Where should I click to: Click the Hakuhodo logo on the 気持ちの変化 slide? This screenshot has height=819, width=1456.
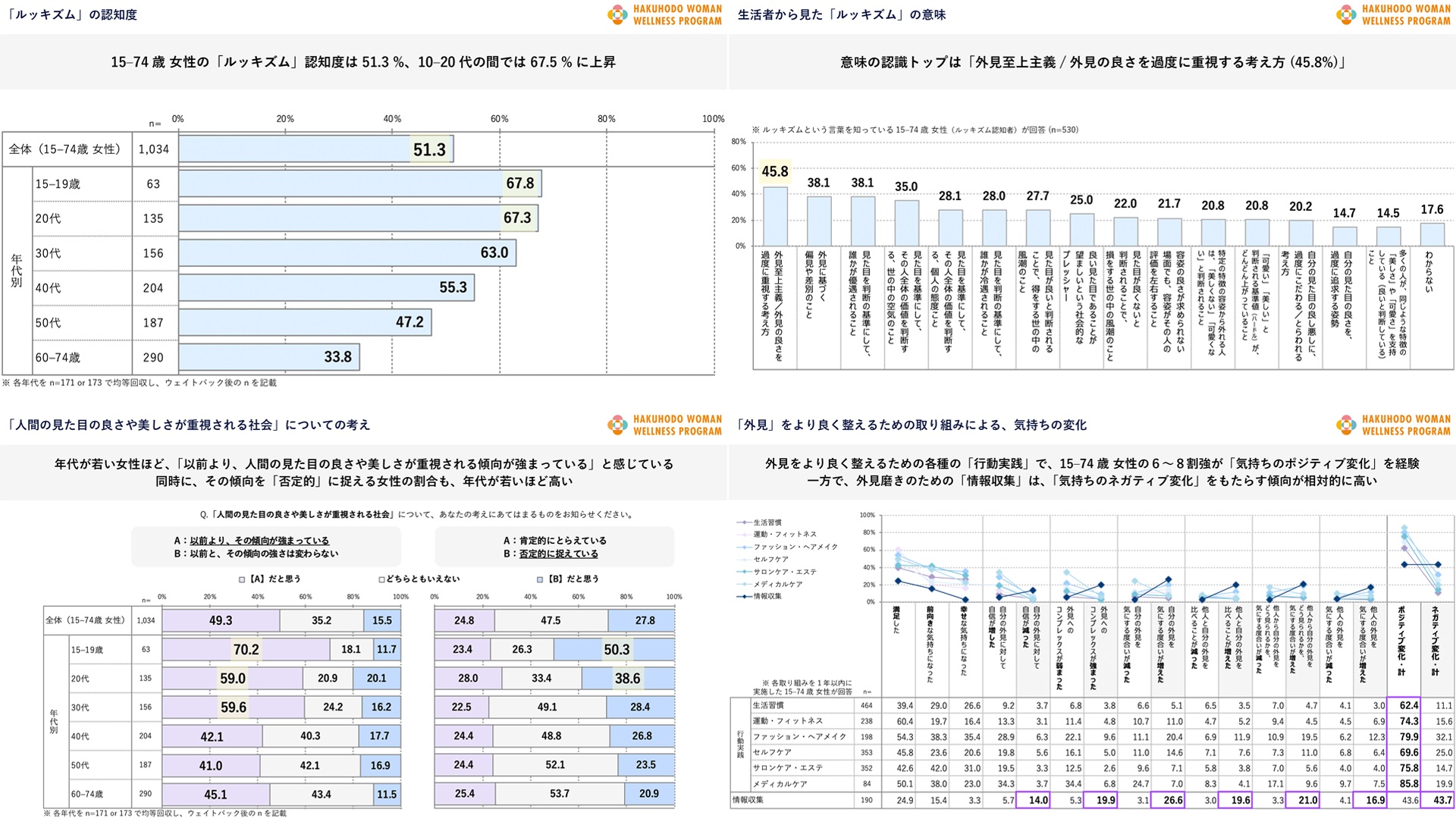click(1393, 425)
